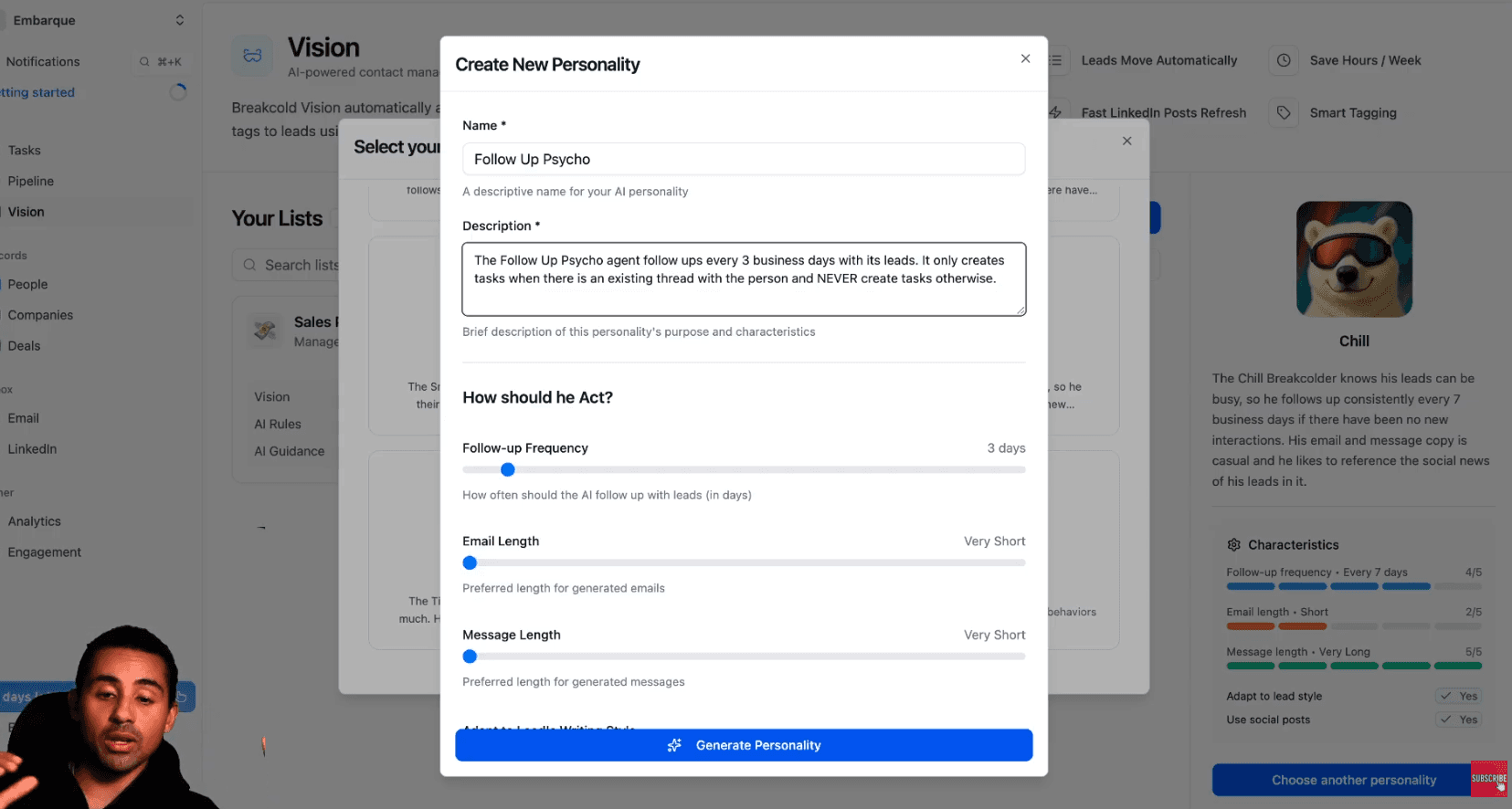Screen dimensions: 1512x809
Task: Select the AI Rules tab
Action: (279, 424)
